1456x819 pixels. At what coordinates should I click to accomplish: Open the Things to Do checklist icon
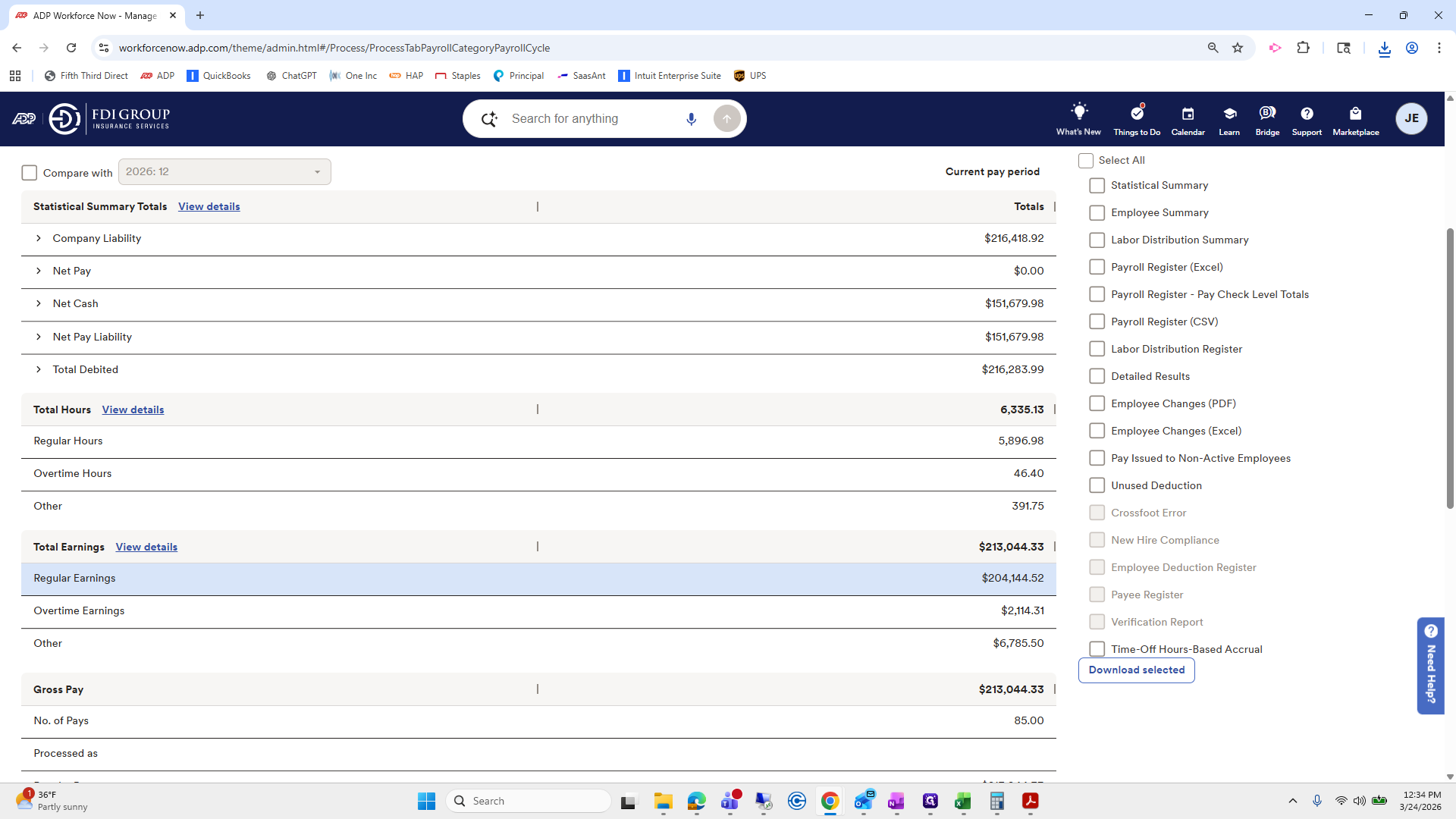pyautogui.click(x=1136, y=113)
